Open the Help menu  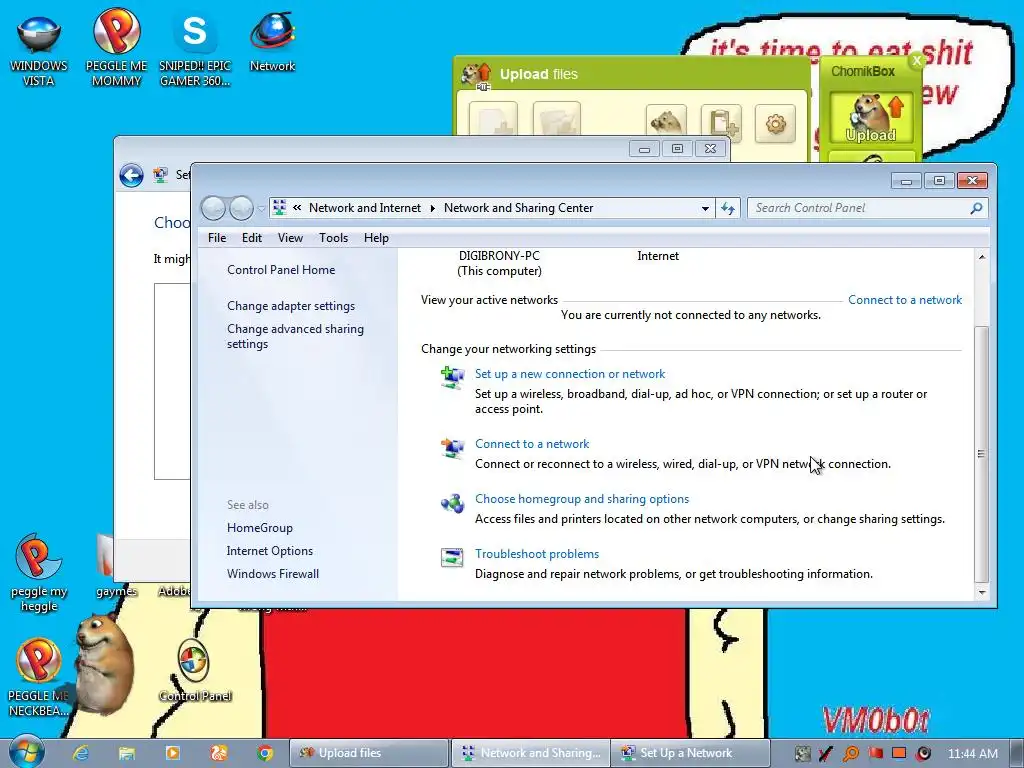376,238
